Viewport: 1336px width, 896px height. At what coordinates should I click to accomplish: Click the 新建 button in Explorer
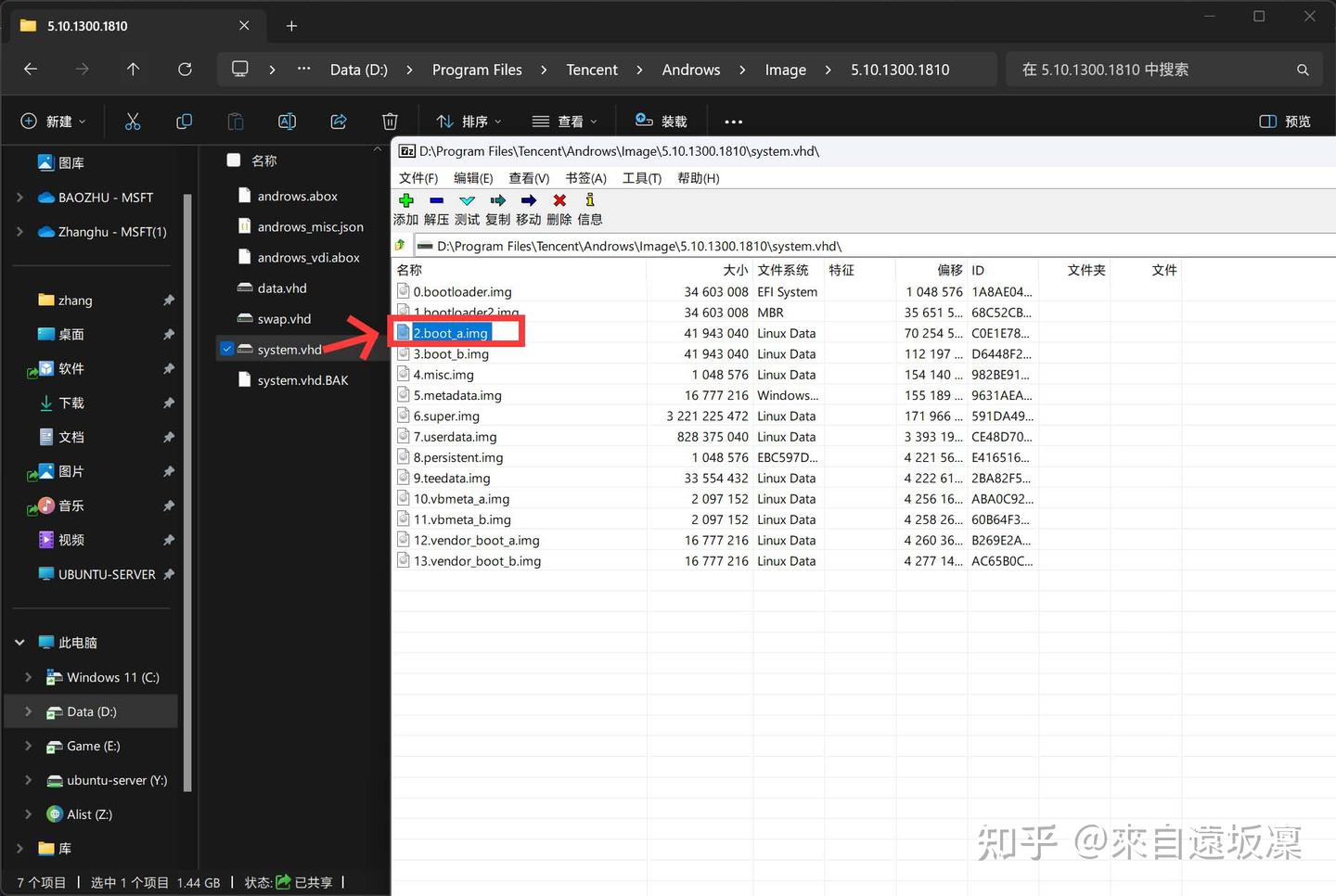[x=51, y=121]
